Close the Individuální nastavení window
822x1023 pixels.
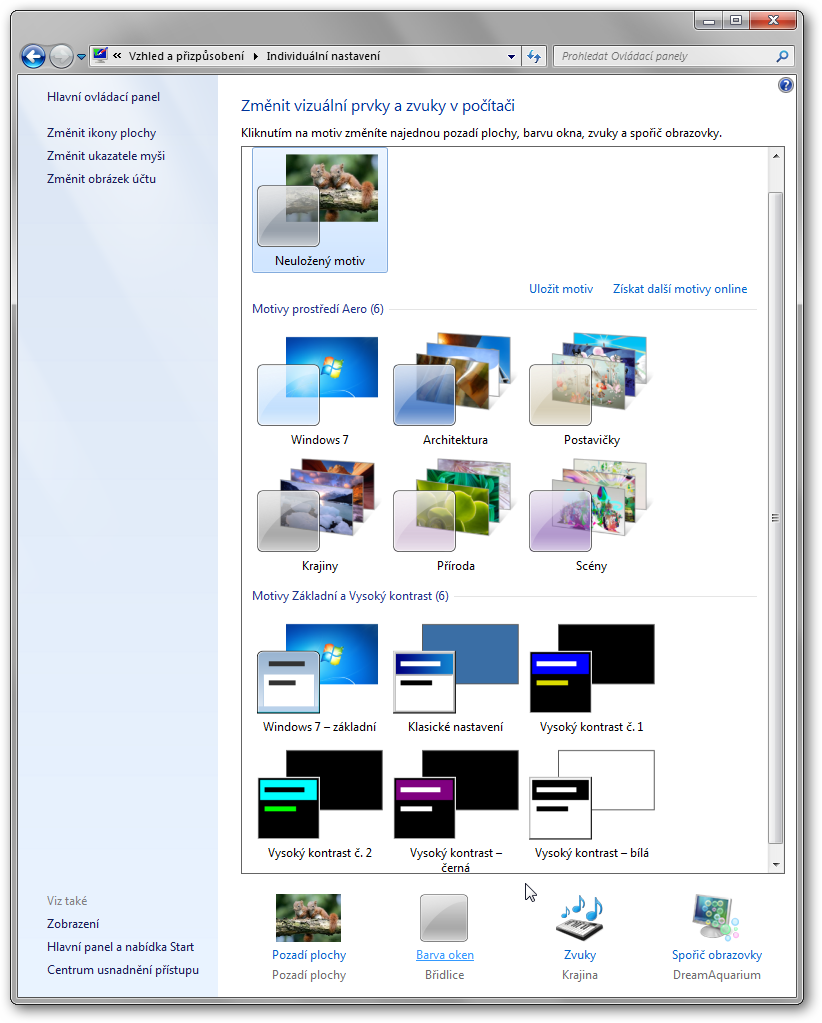tap(773, 21)
